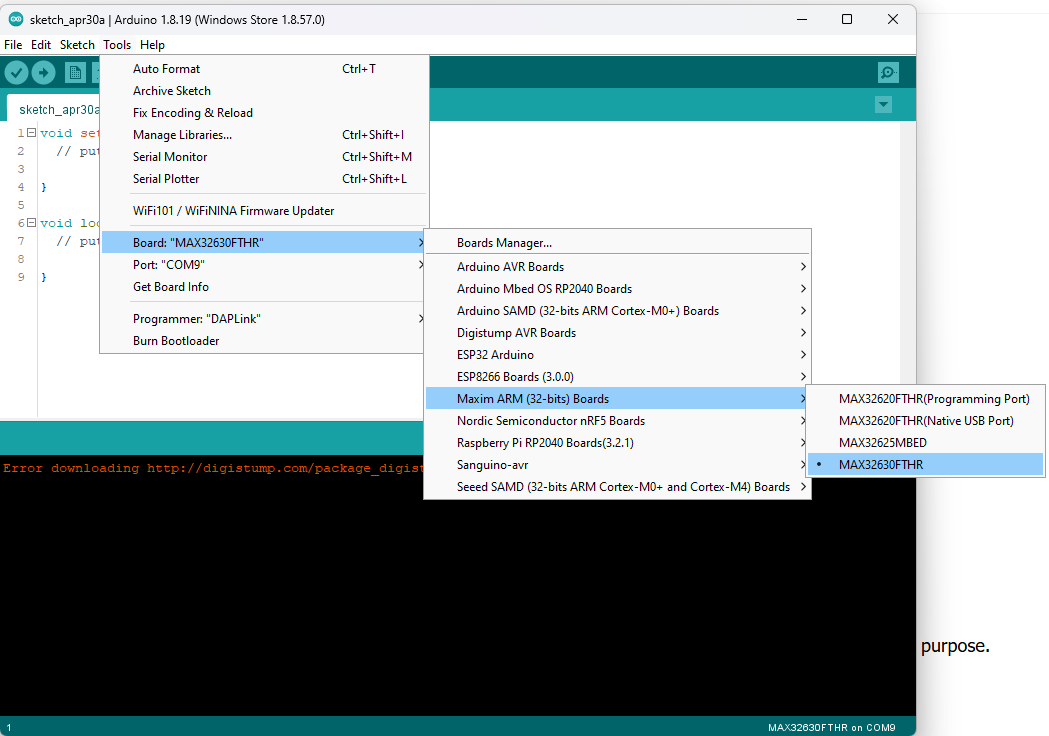Expand the Programmer: "DAPLink" submenu
The height and width of the screenshot is (736, 1049).
click(264, 319)
